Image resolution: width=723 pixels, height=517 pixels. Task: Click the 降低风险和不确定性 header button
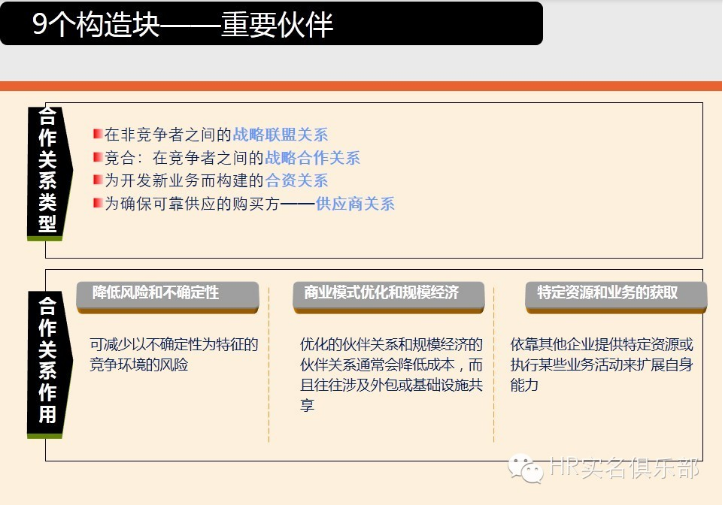(167, 297)
